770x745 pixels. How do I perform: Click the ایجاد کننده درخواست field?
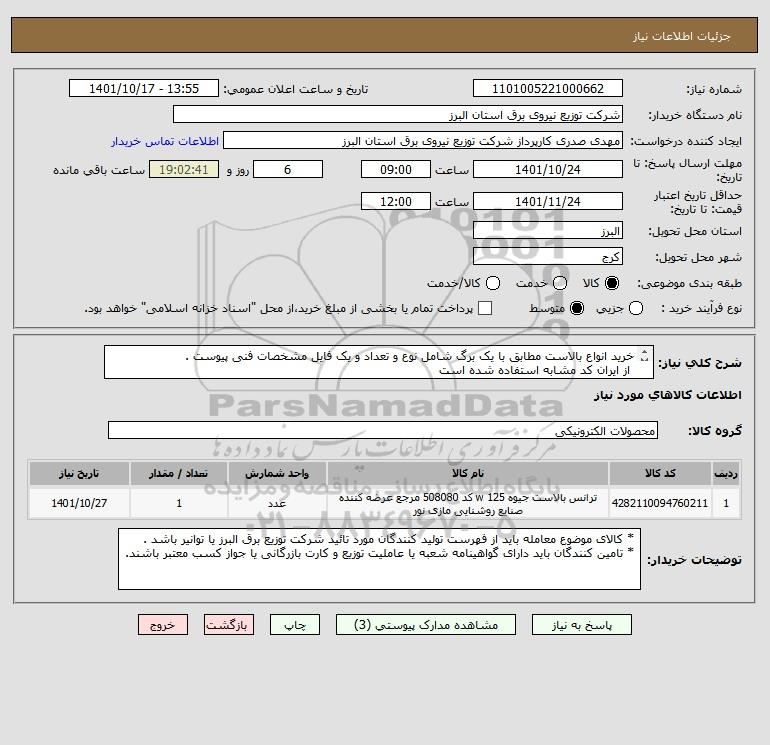click(423, 140)
